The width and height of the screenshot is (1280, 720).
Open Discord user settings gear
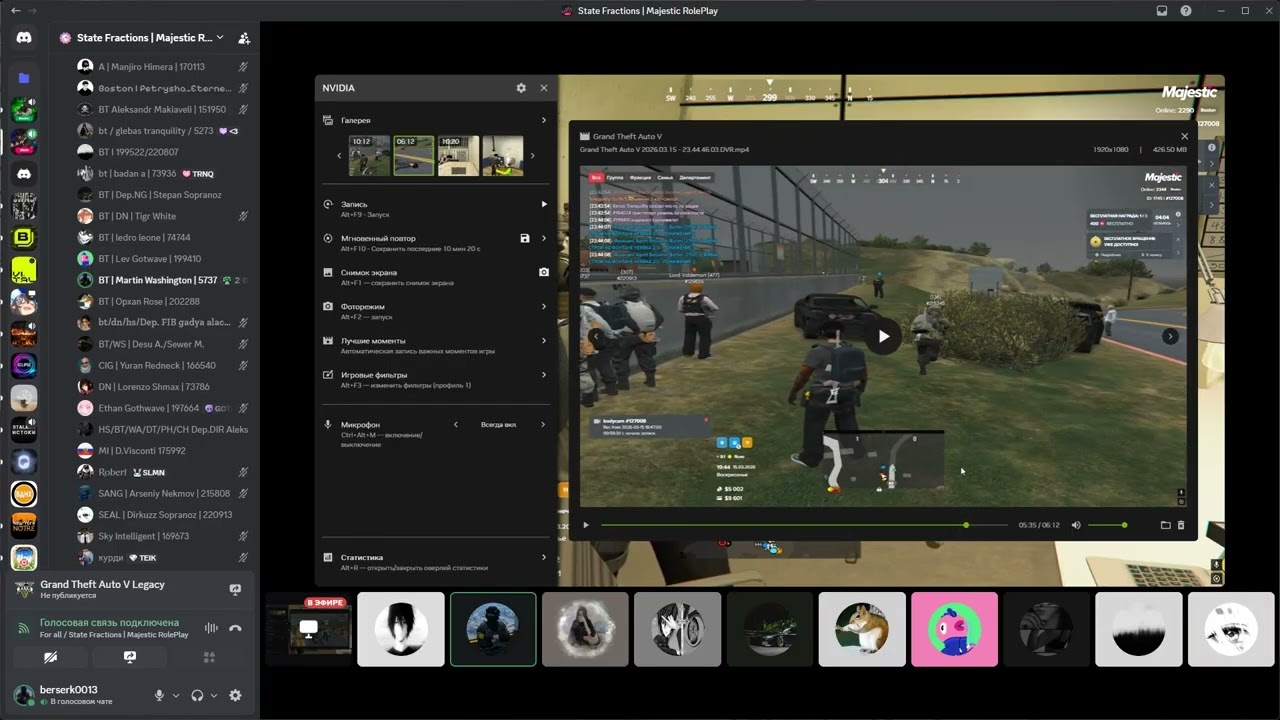click(235, 695)
